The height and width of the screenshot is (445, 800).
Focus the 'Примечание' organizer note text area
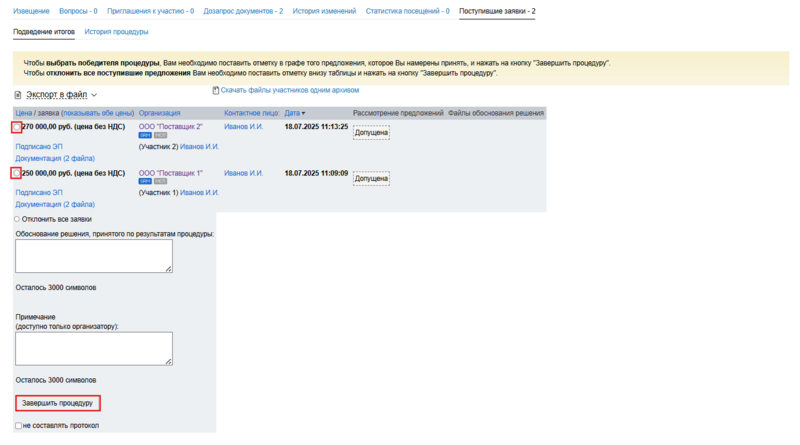[94, 349]
